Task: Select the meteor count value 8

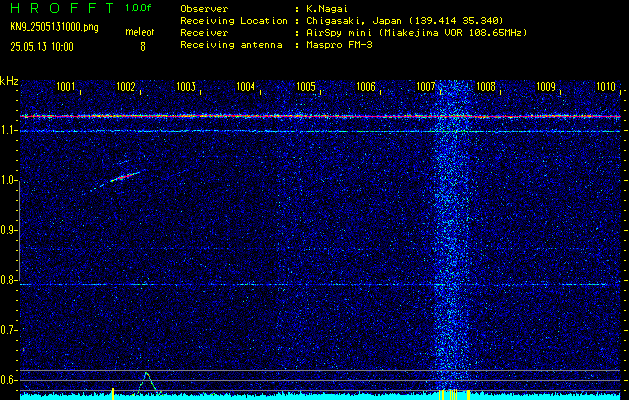Action: [x=143, y=47]
